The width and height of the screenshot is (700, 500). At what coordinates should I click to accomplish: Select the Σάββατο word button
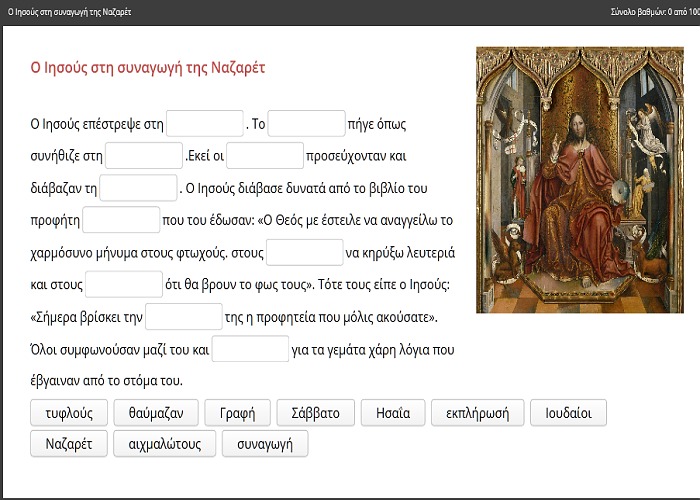click(x=316, y=413)
